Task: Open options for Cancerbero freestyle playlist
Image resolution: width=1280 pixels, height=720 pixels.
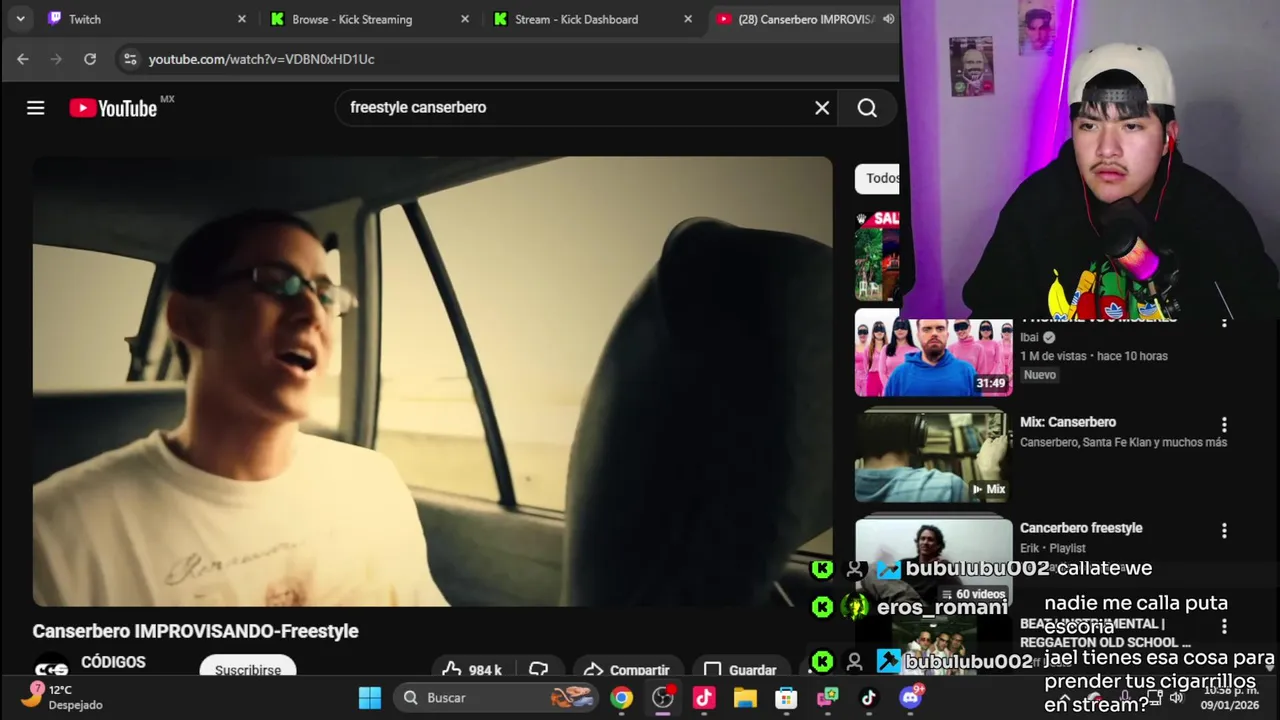Action: (x=1224, y=531)
